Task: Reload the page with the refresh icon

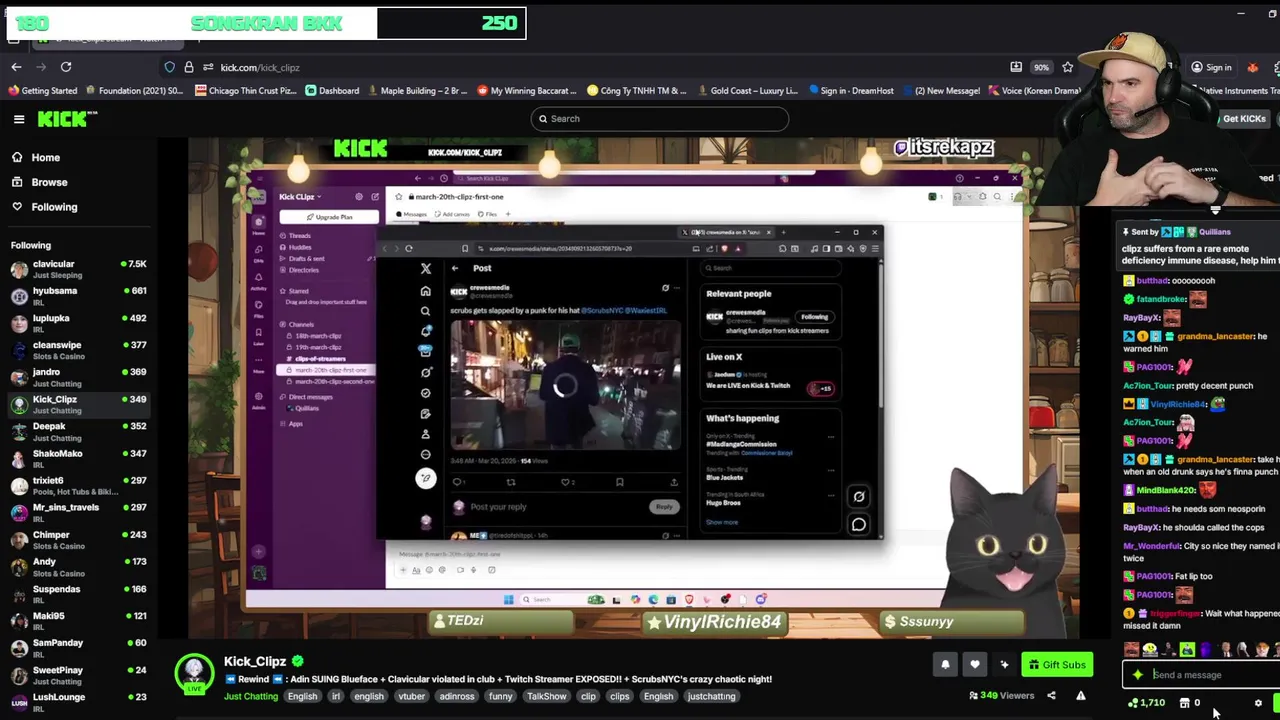Action: click(x=66, y=67)
